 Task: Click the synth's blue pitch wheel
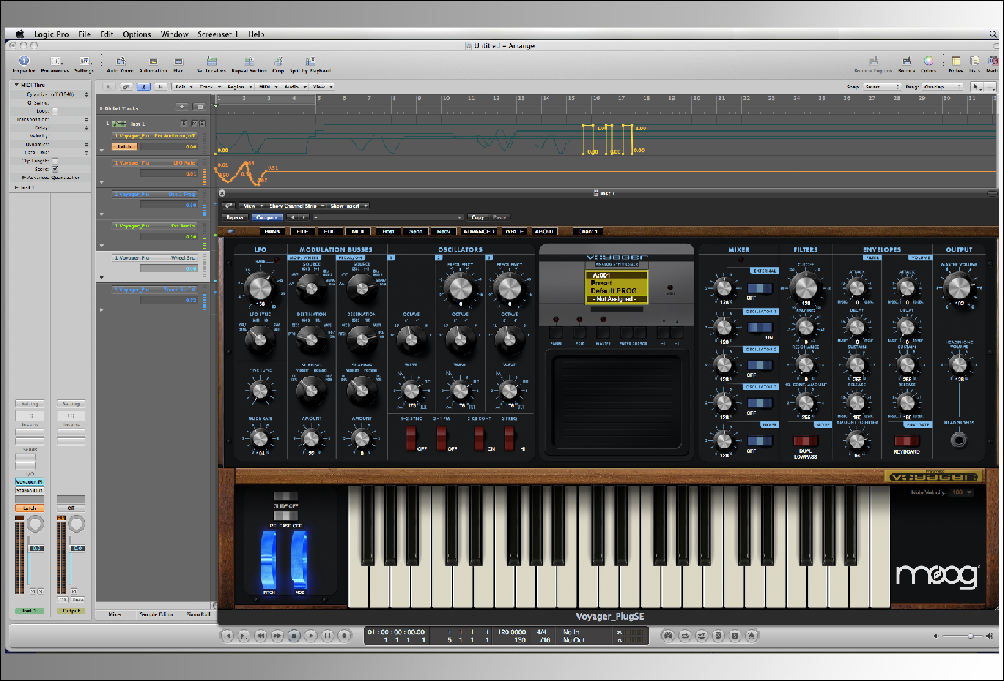pos(270,556)
